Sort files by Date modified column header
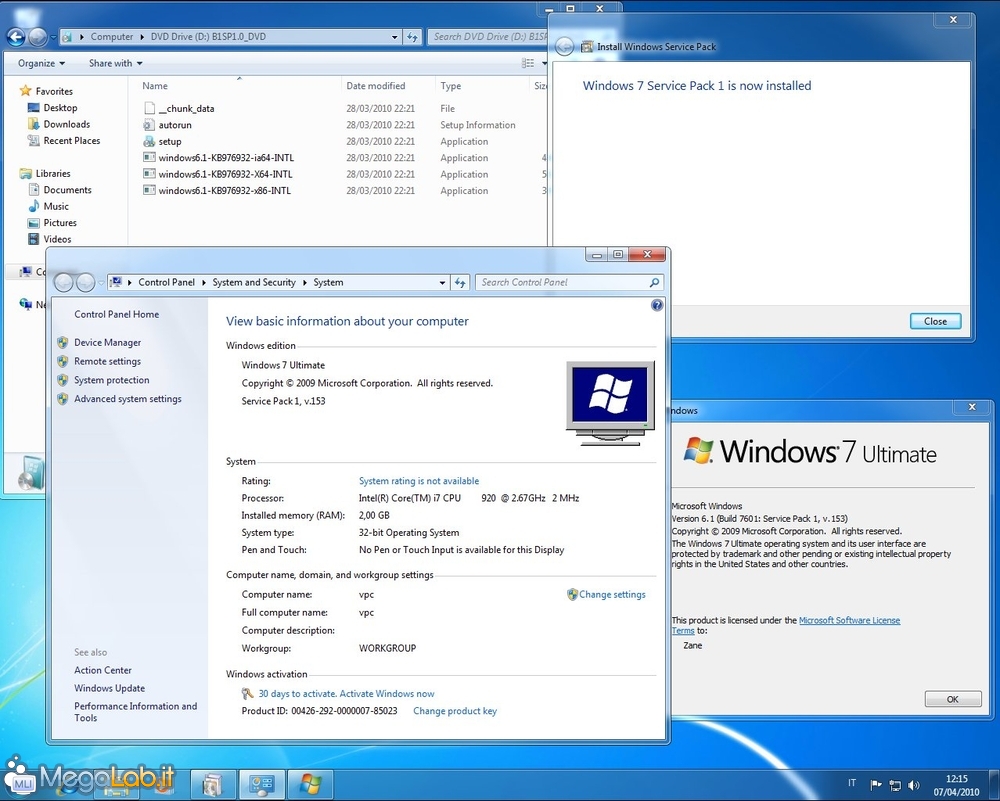 [x=376, y=86]
